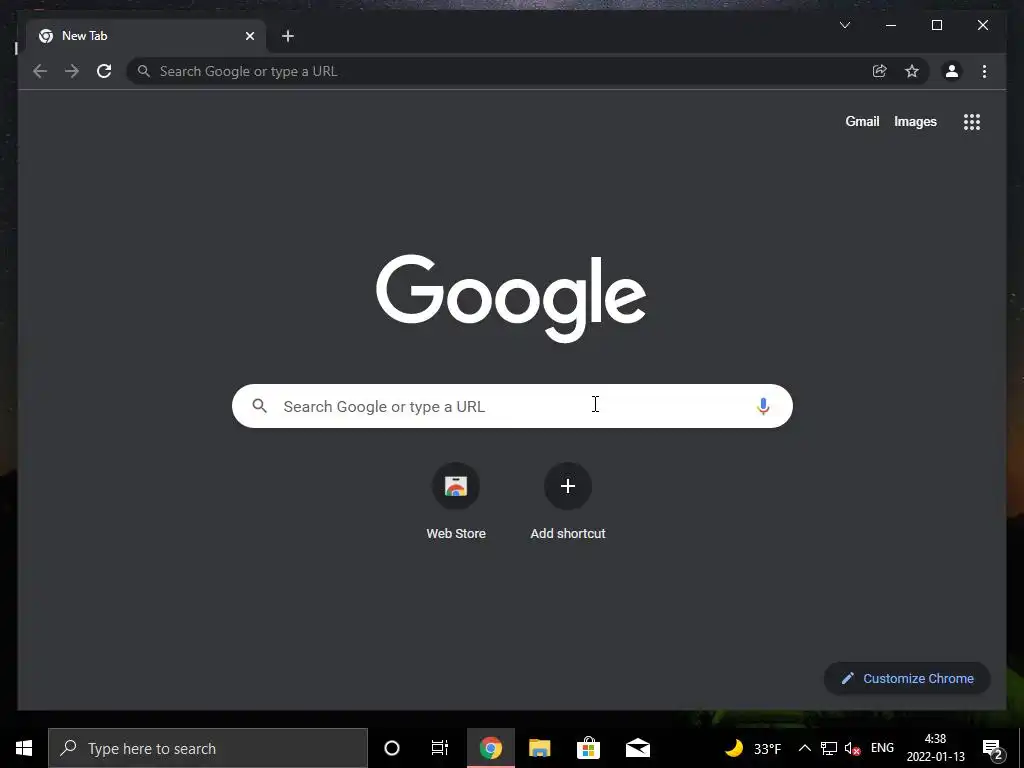Click the magnifier icon in the address bar
The width and height of the screenshot is (1024, 768).
pos(144,71)
